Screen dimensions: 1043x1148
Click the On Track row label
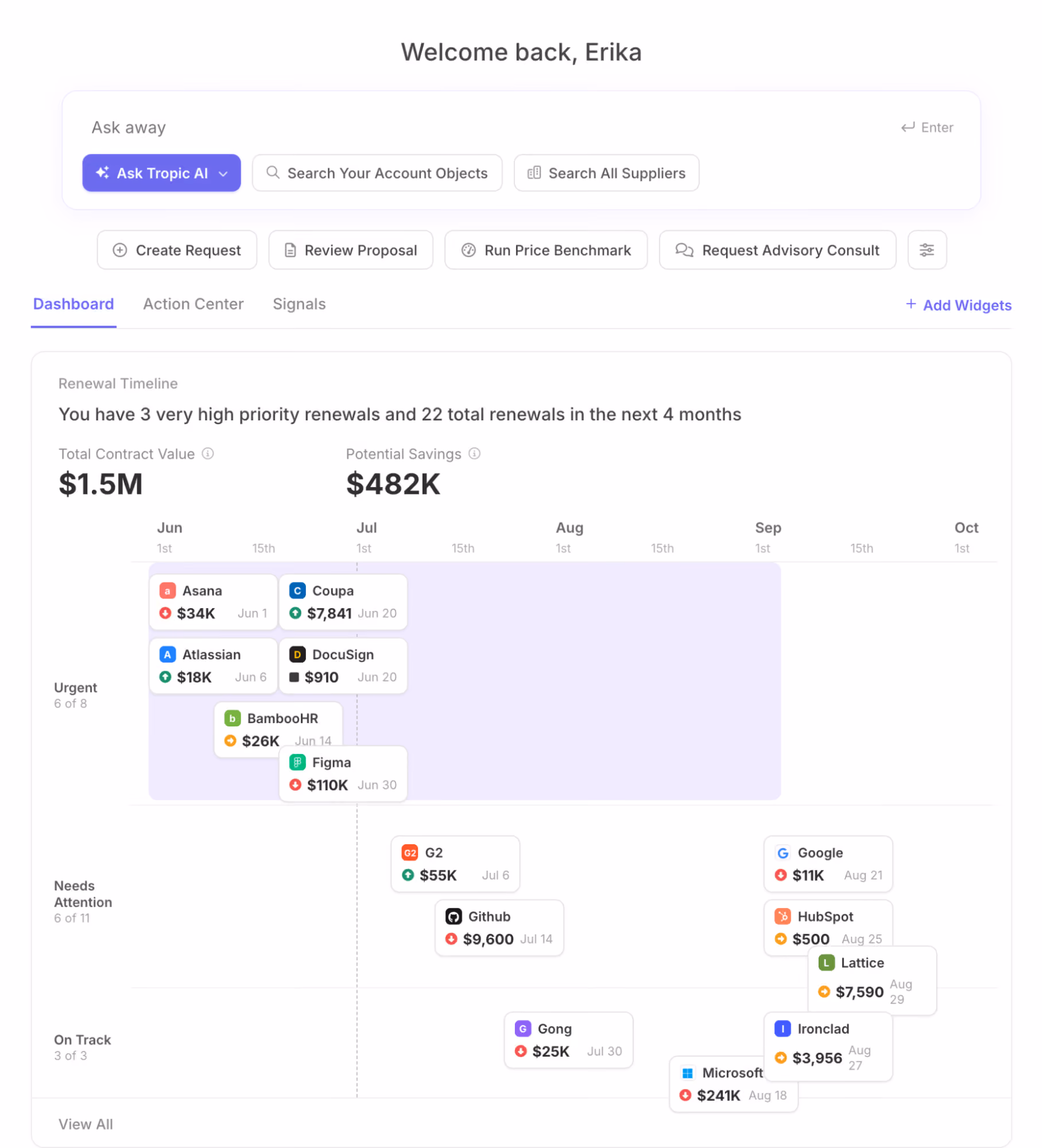click(82, 1039)
